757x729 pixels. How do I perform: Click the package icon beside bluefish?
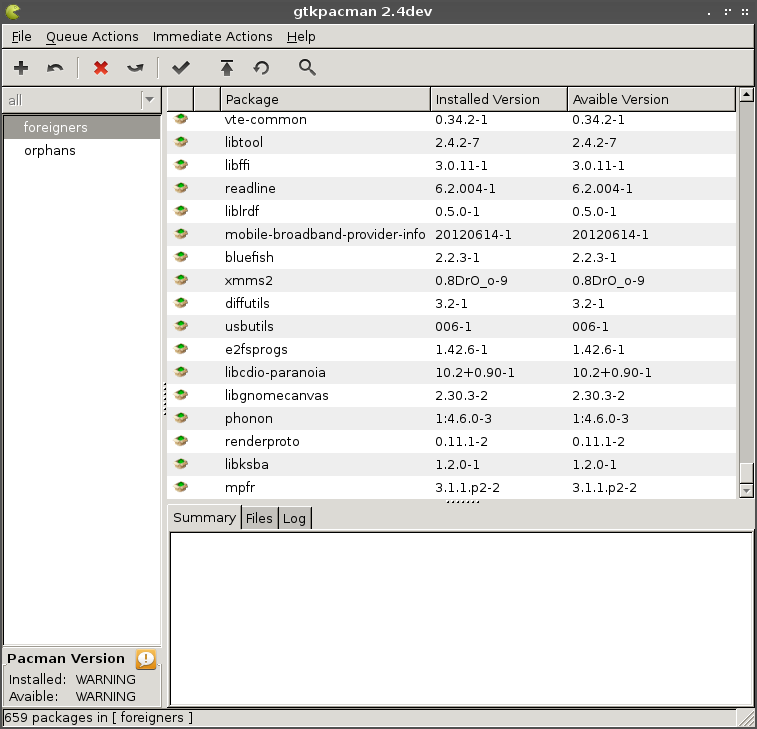tap(181, 257)
